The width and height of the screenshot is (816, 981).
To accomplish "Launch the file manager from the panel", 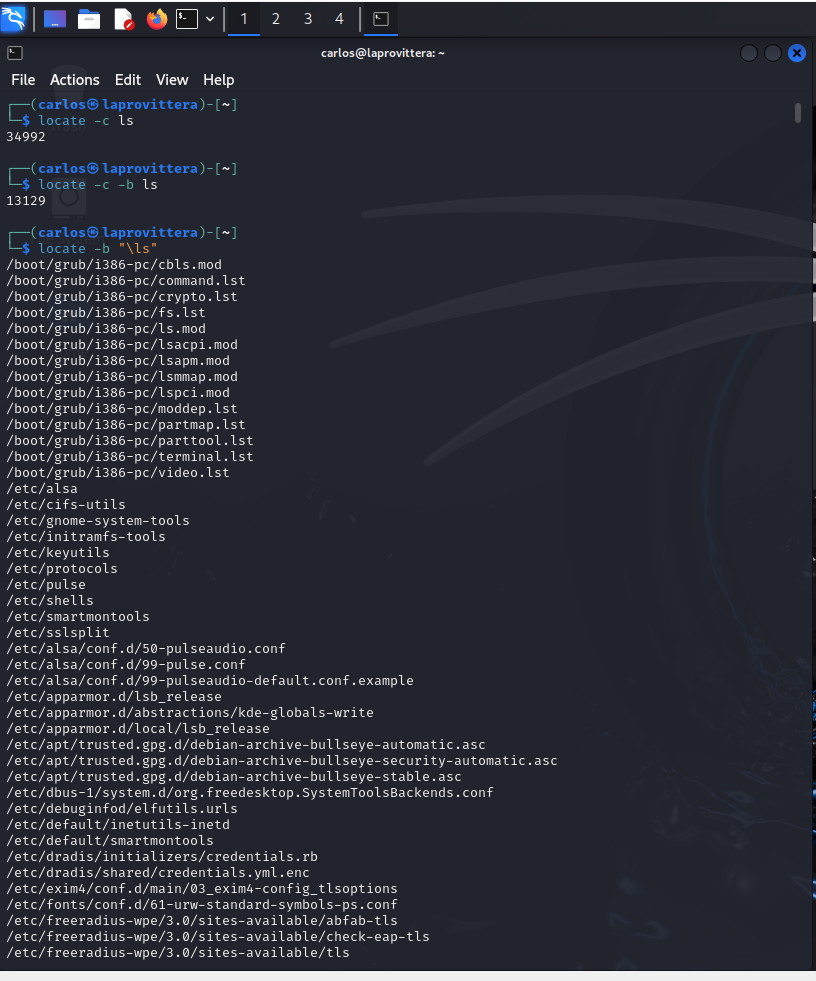I will [x=89, y=19].
